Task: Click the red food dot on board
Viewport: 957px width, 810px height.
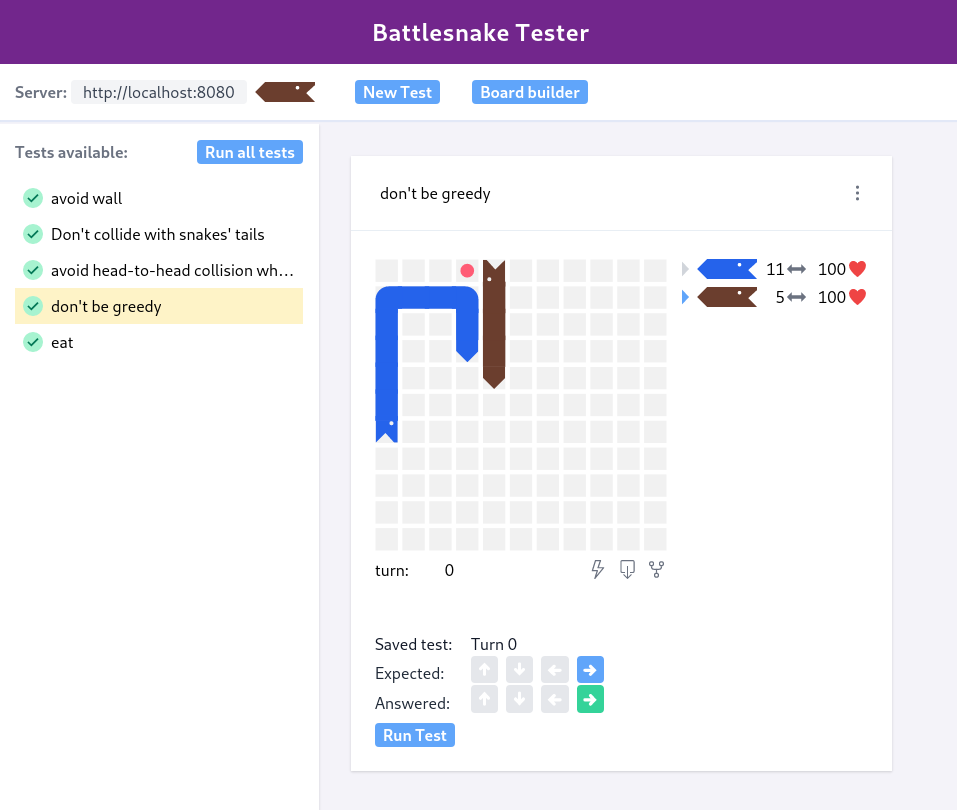Action: pyautogui.click(x=468, y=270)
